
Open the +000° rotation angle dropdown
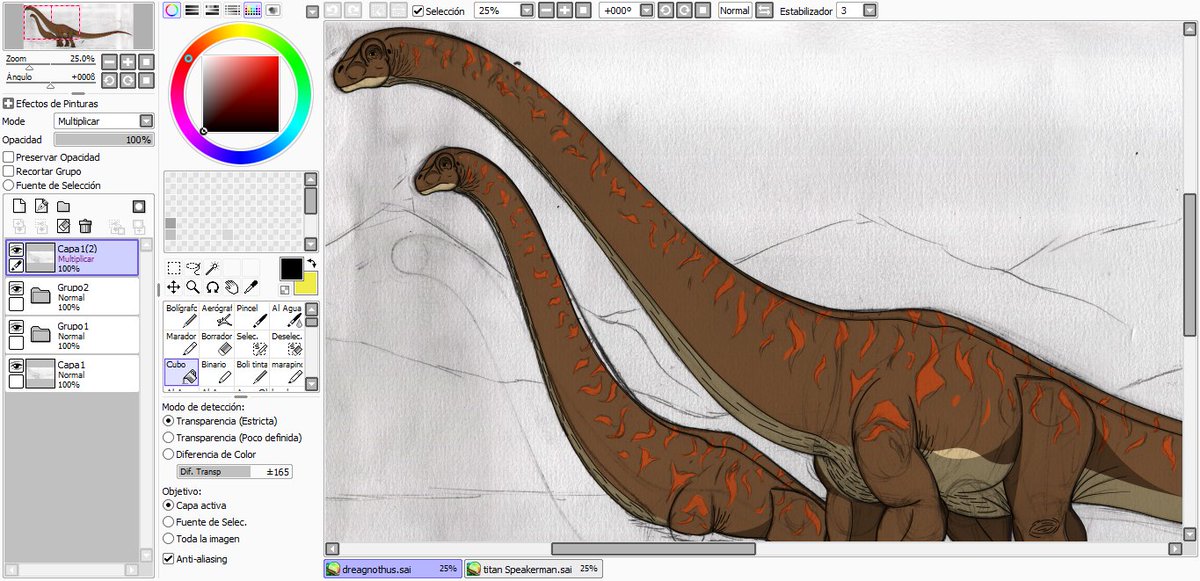[646, 10]
